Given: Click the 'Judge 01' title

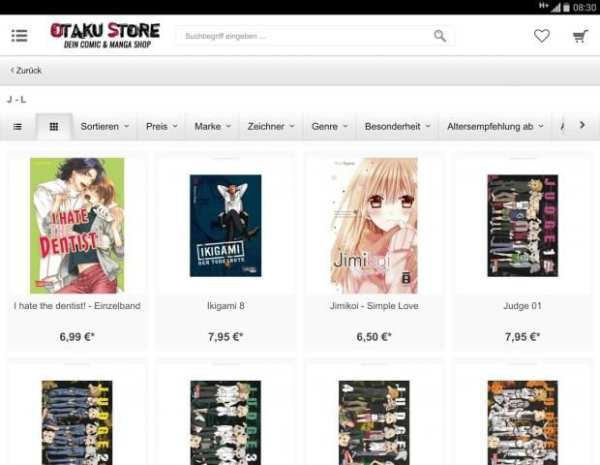Looking at the screenshot, I should (522, 306).
